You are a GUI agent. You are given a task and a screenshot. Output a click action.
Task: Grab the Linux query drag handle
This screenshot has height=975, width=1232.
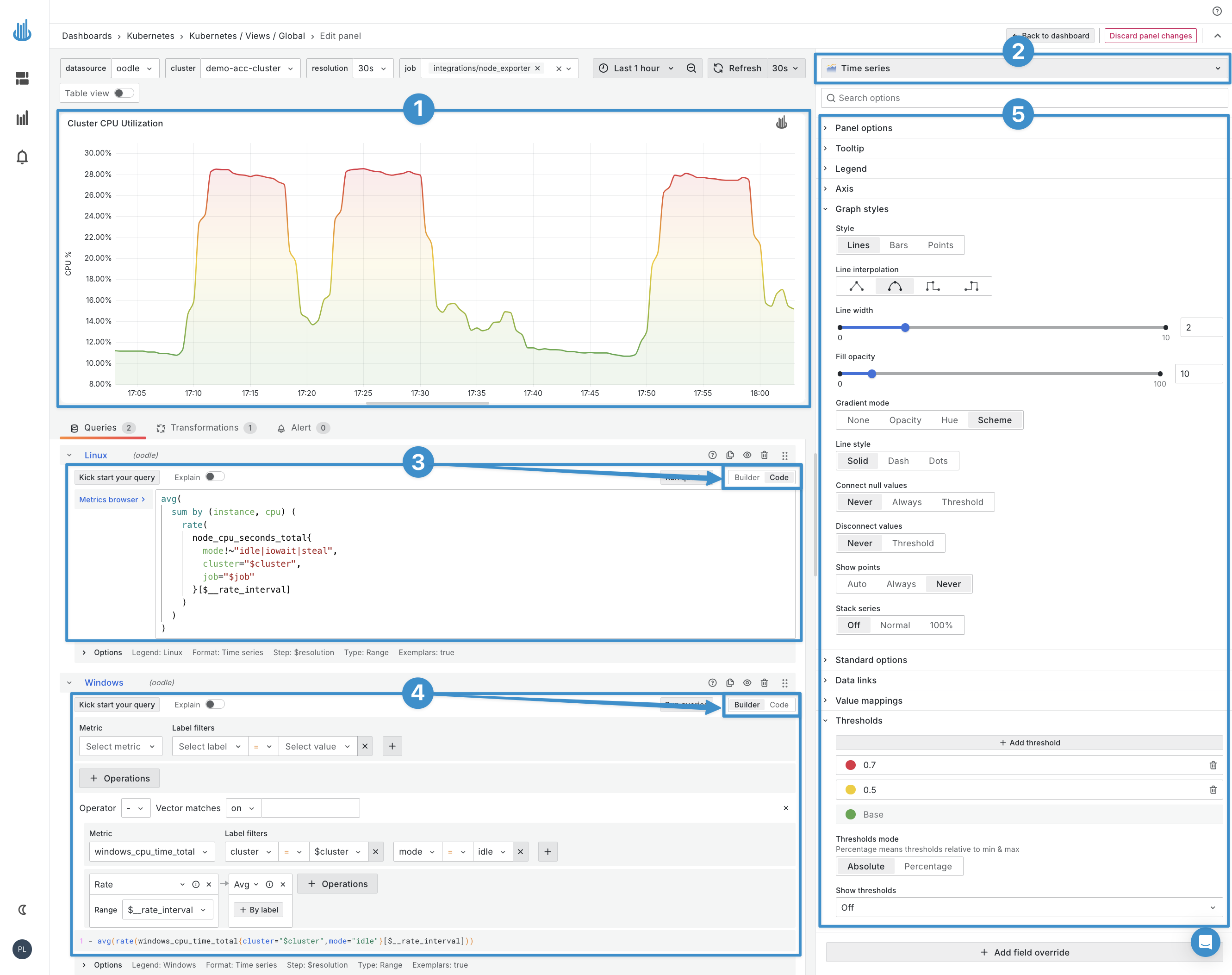click(784, 456)
